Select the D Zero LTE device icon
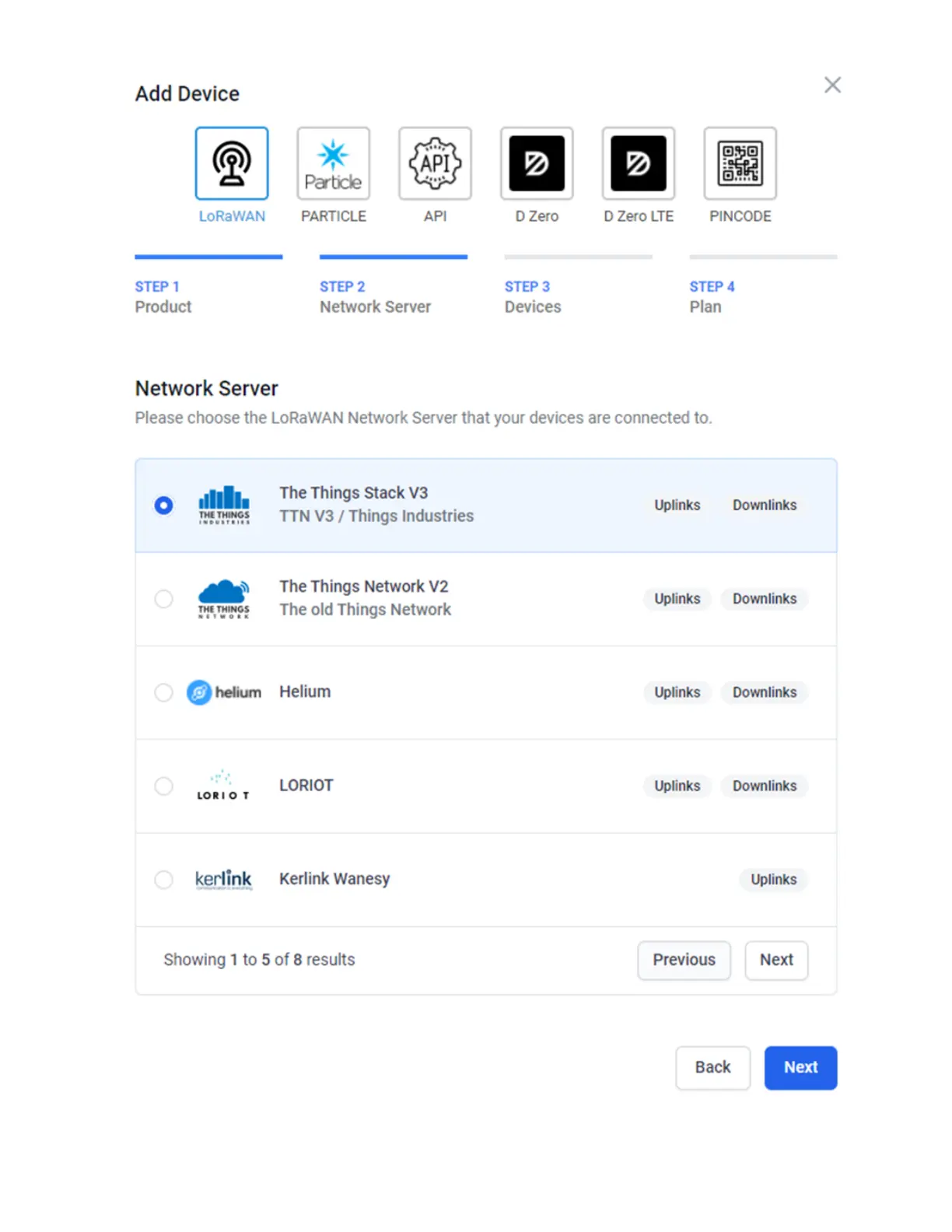 (x=639, y=163)
